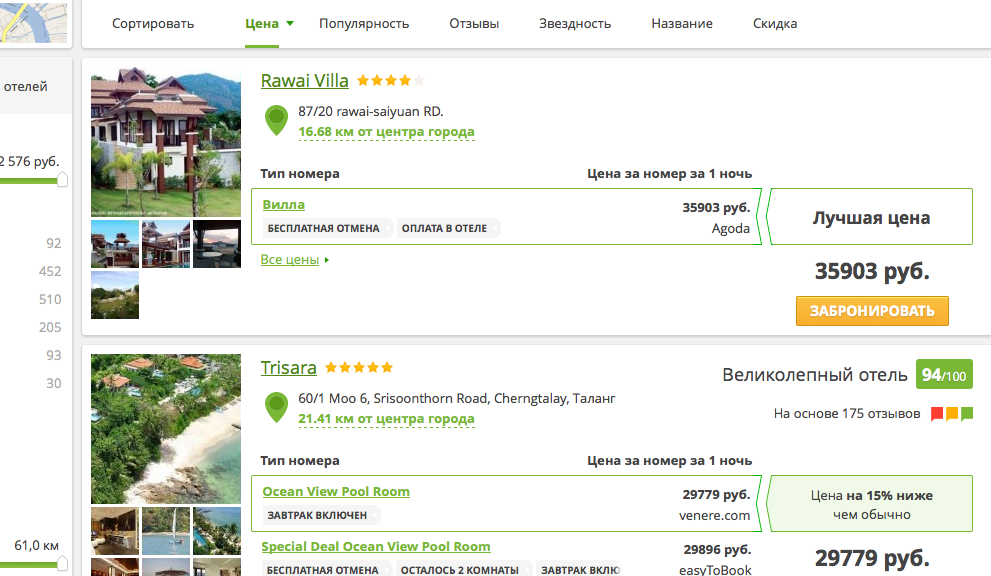Sort results by Звездность
The height and width of the screenshot is (576, 991).
[575, 23]
